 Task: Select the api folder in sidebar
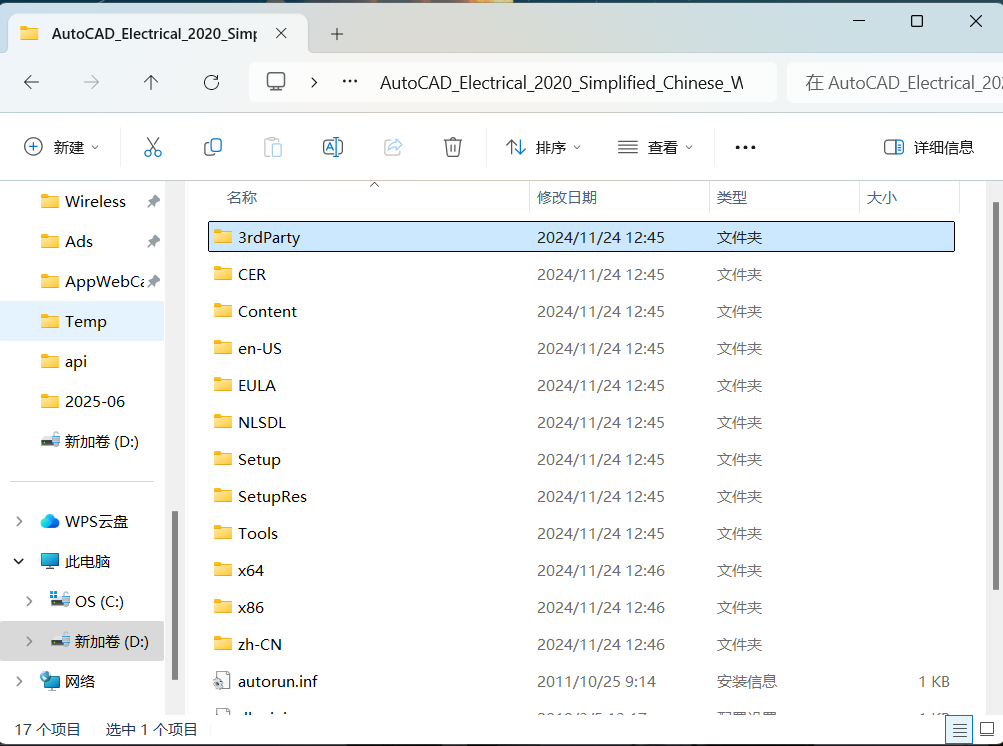[x=82, y=361]
